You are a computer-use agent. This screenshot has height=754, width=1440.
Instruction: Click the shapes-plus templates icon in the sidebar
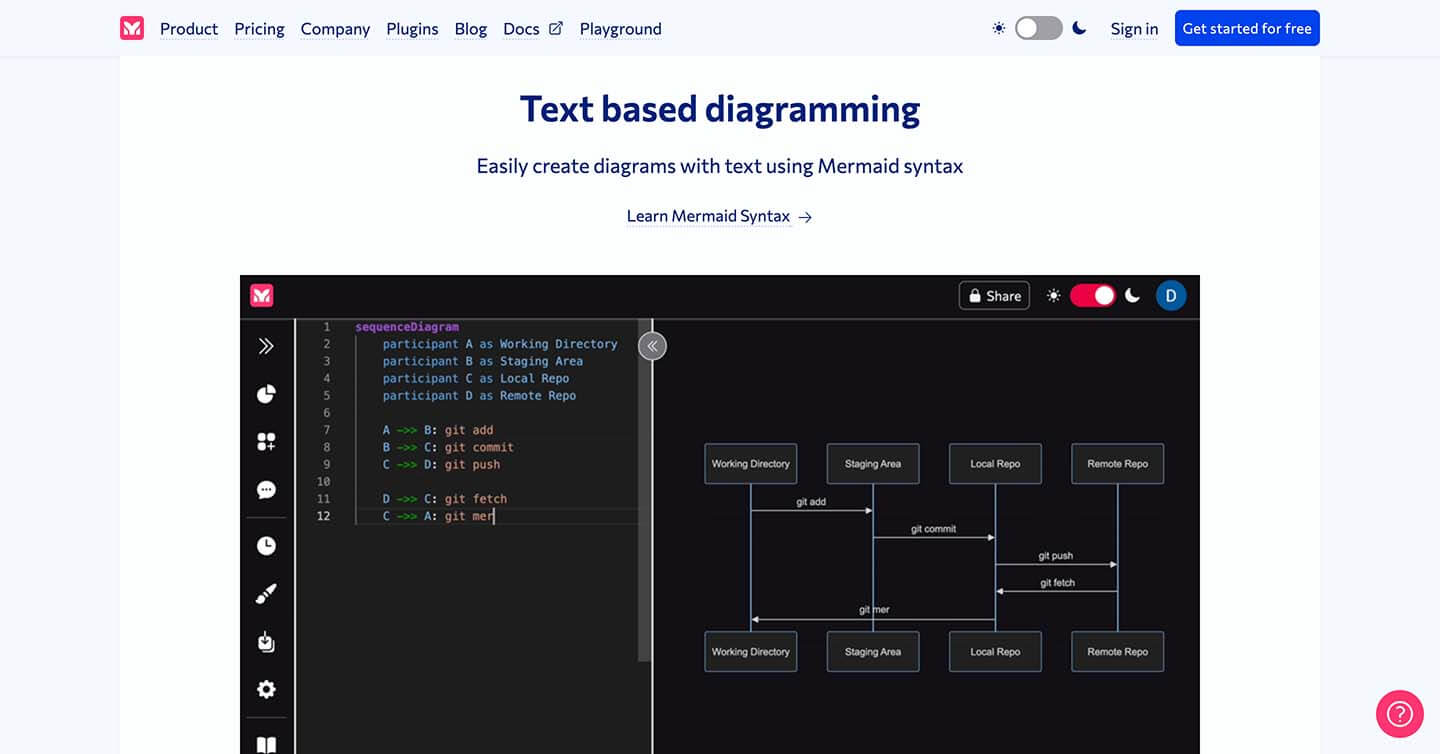266,442
